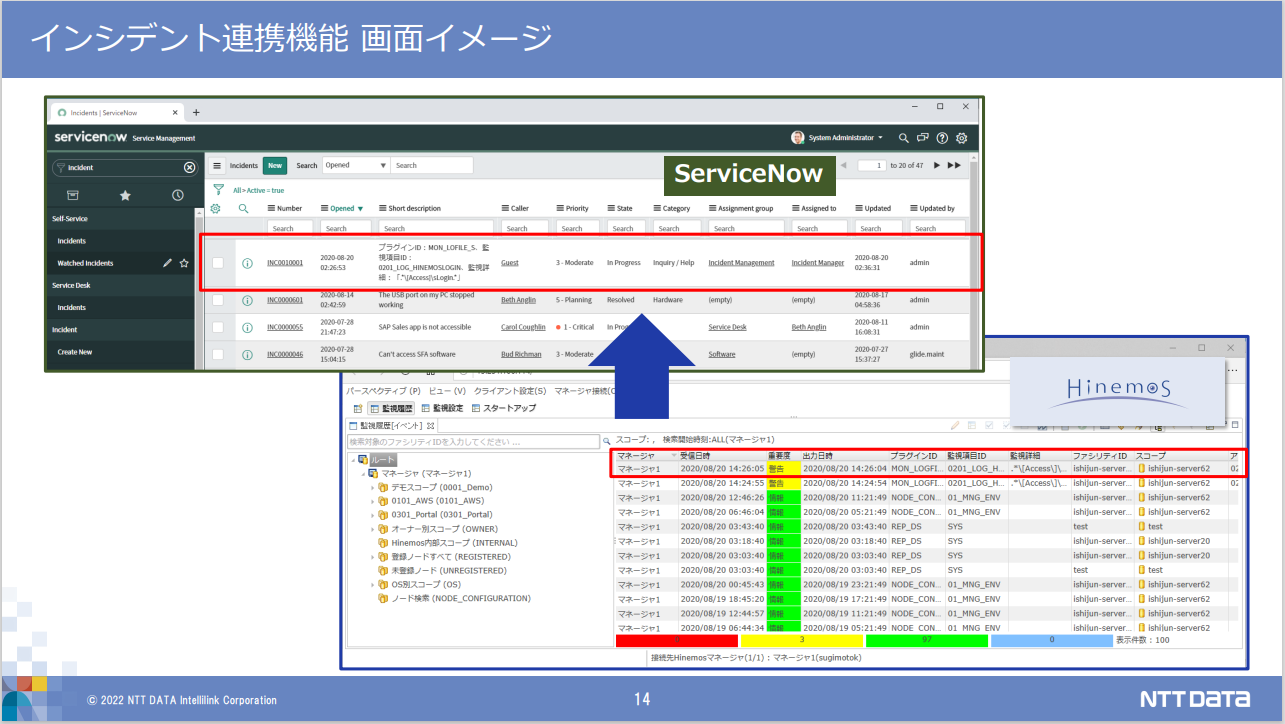Open パースペクティブ (P) menu in Hinemos
This screenshot has height=724, width=1285.
coord(383,391)
